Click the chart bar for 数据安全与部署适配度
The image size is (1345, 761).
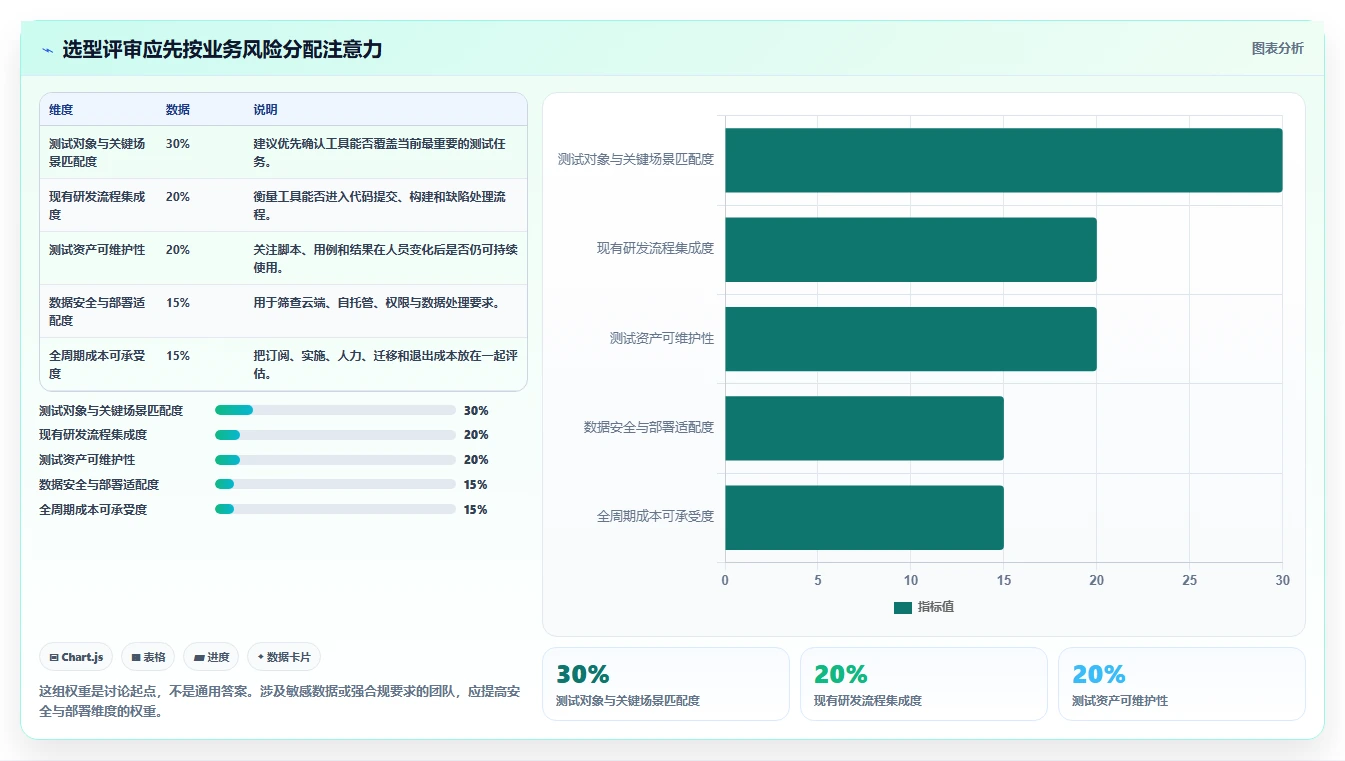864,428
